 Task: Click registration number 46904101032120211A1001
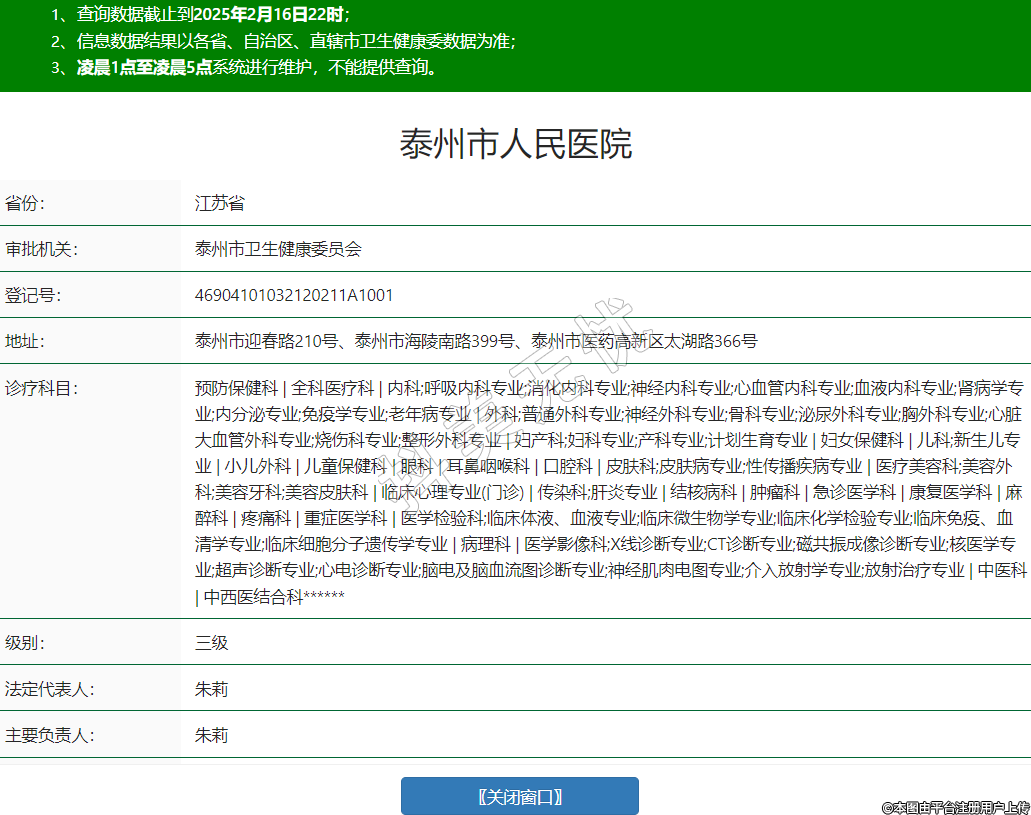tap(294, 295)
